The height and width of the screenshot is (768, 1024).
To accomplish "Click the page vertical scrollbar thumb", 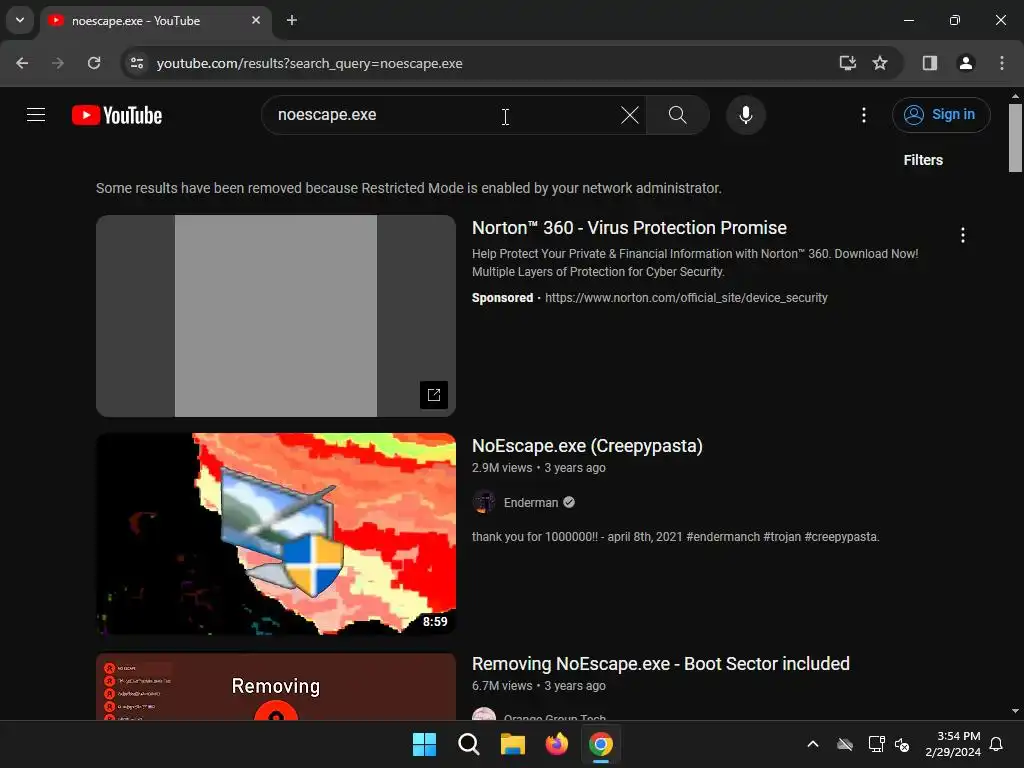I will pos(1015,138).
